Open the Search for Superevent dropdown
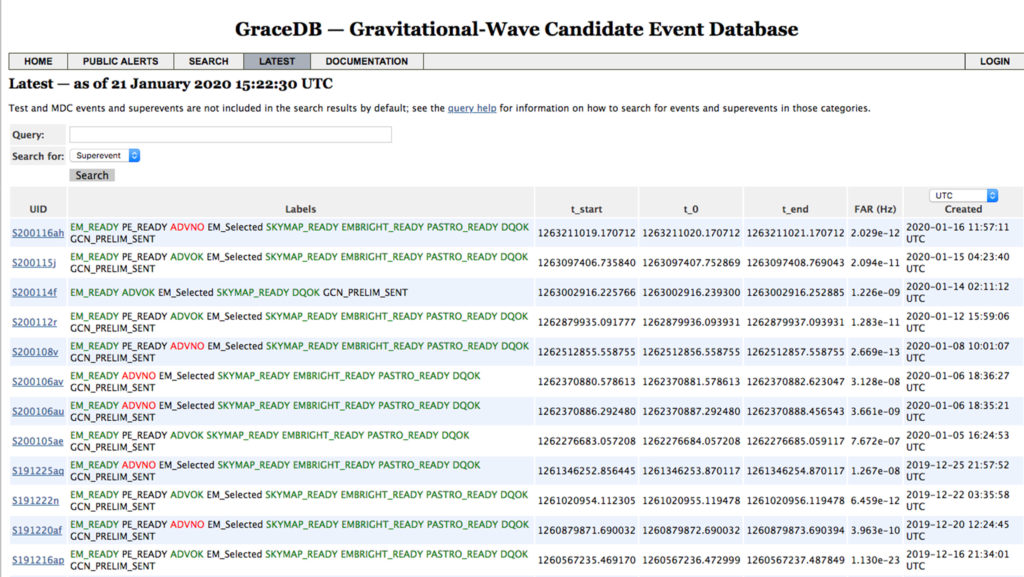This screenshot has width=1024, height=577. pyautogui.click(x=105, y=155)
